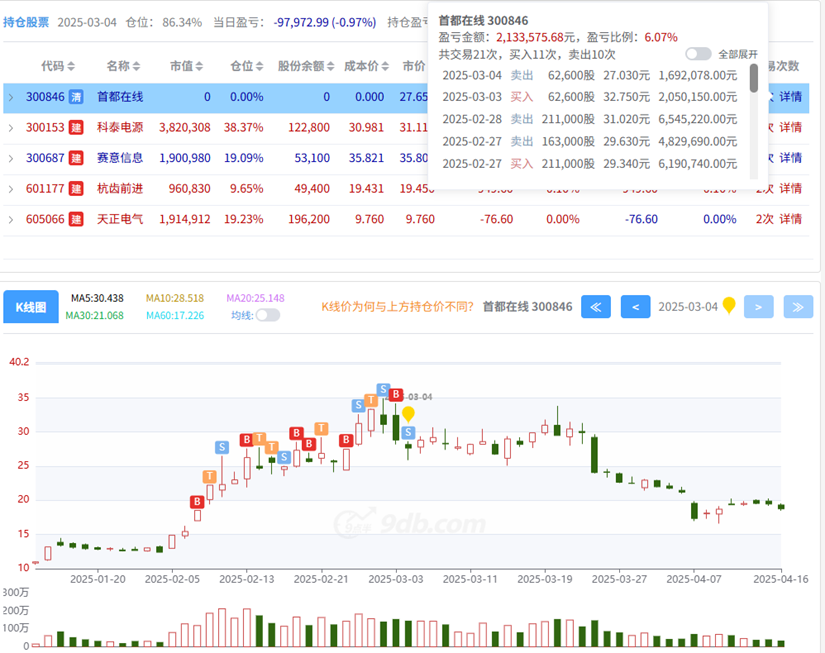Image resolution: width=825 pixels, height=653 pixels.
Task: Open 详情 for 杭齿前进 row
Action: pyautogui.click(x=790, y=189)
